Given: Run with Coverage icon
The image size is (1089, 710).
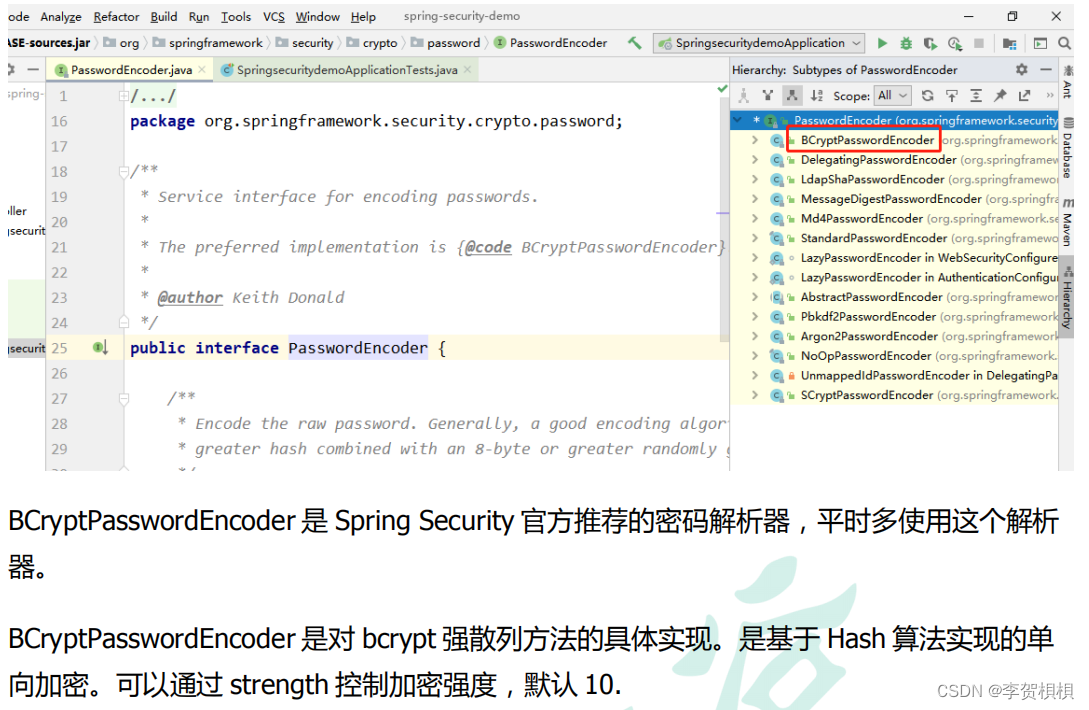Looking at the screenshot, I should 930,43.
